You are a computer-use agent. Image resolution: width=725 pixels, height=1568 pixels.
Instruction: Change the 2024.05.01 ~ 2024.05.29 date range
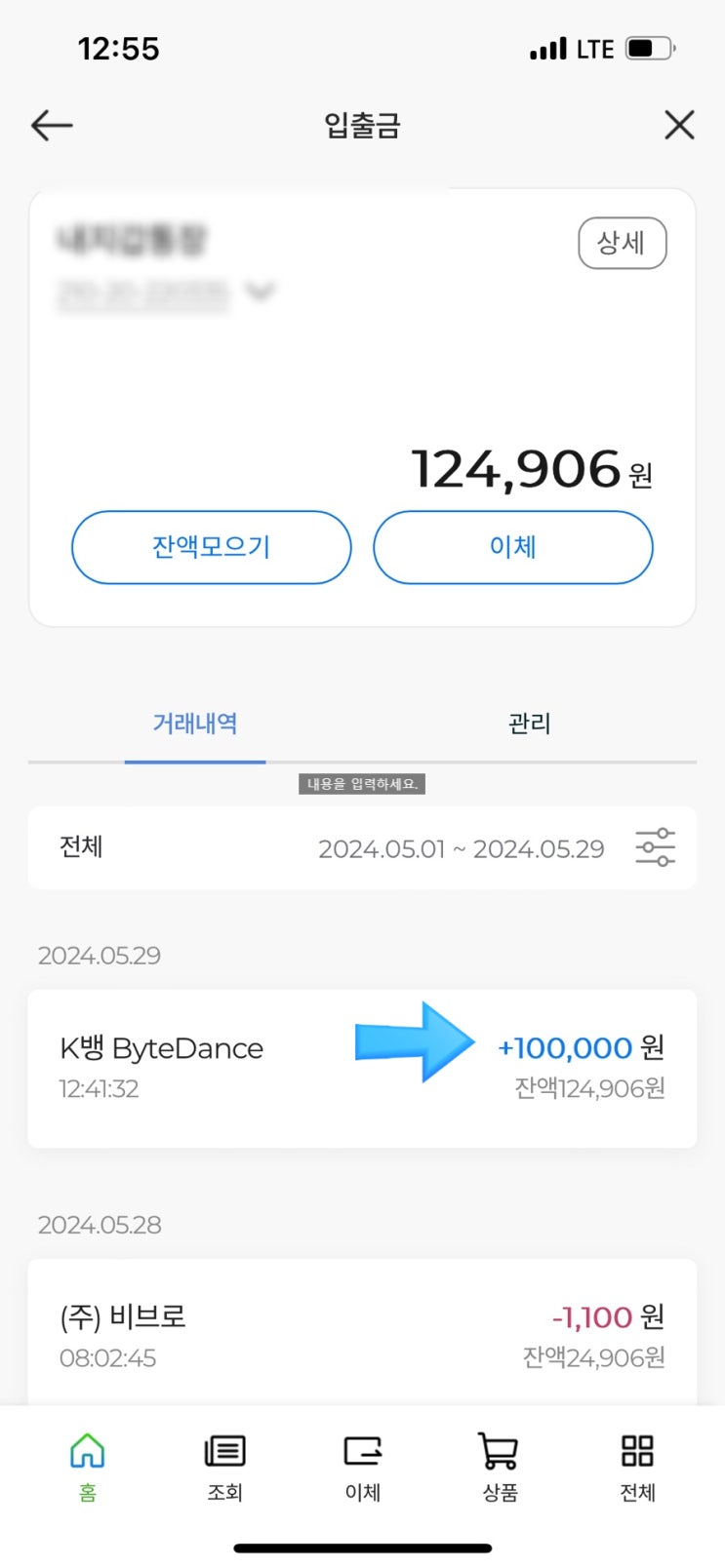(x=461, y=848)
